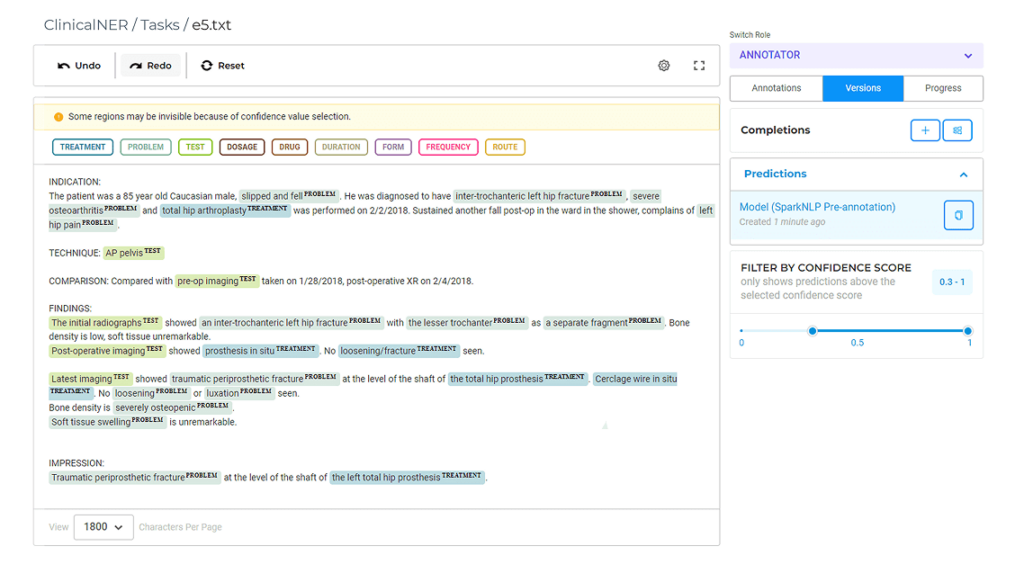This screenshot has width=1024, height=564.
Task: Open the Switch Role ANNOTATOR dropdown
Action: pyautogui.click(x=856, y=55)
